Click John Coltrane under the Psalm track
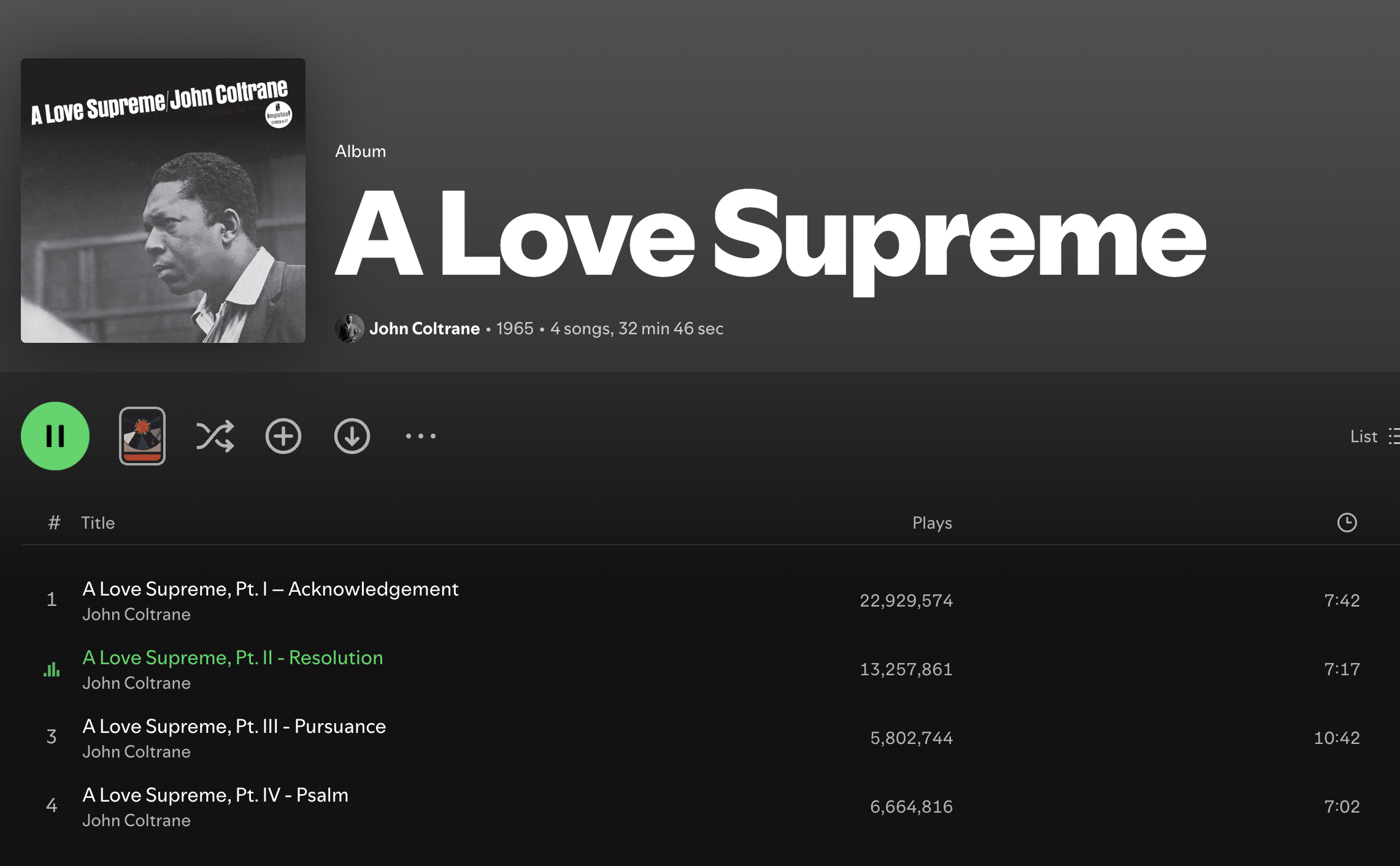This screenshot has width=1400, height=866. [x=136, y=820]
